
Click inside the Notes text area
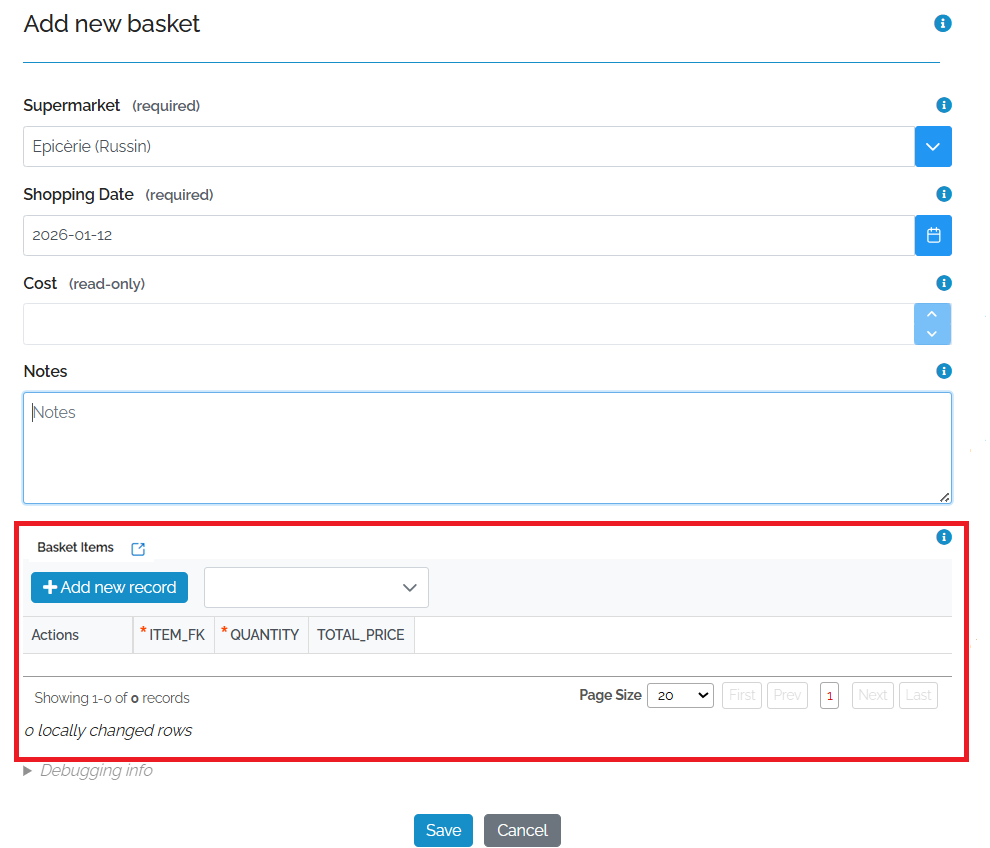click(x=486, y=448)
